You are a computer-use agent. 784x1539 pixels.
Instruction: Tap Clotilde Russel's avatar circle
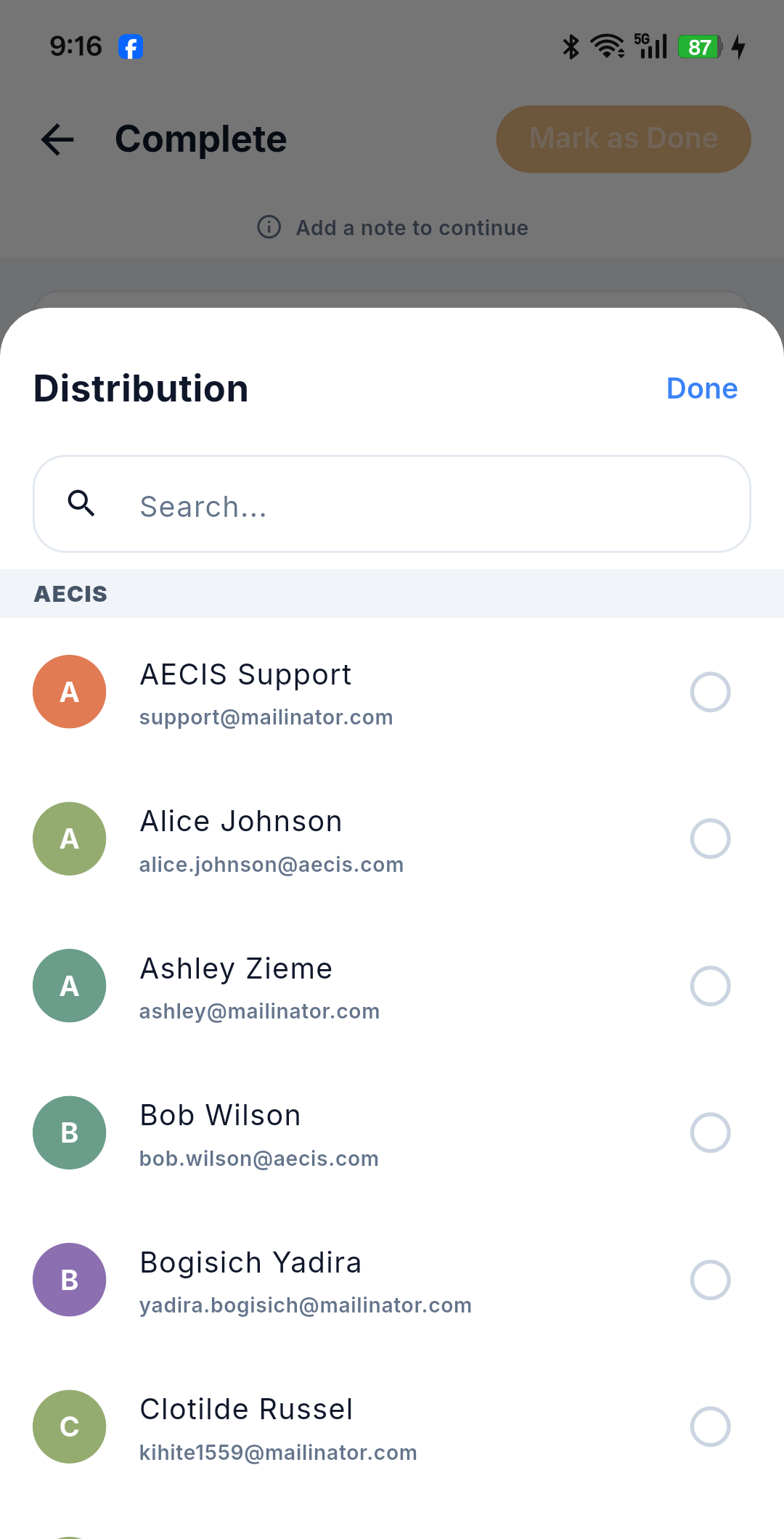[70, 1426]
